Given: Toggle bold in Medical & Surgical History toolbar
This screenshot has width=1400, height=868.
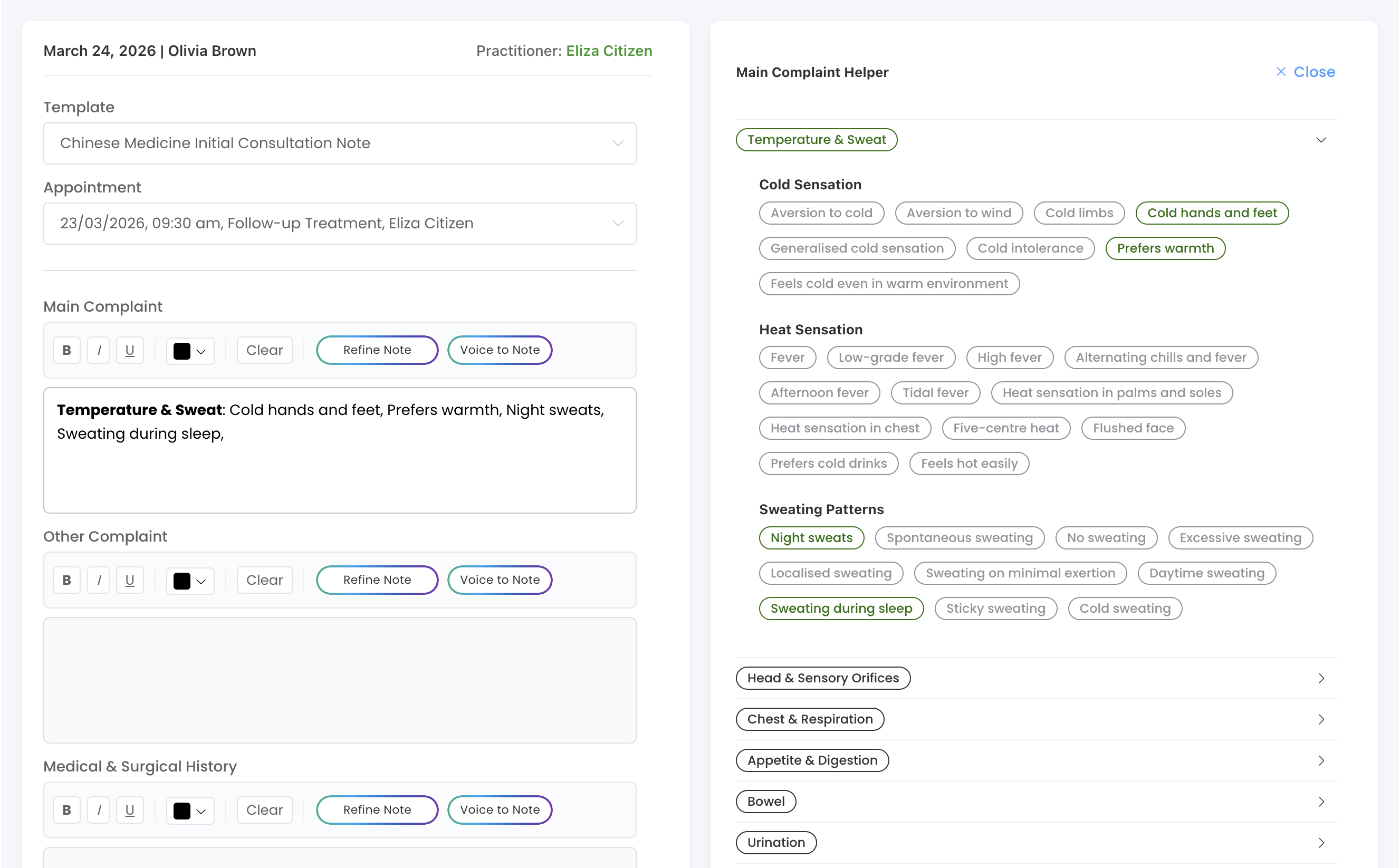Looking at the screenshot, I should point(66,810).
